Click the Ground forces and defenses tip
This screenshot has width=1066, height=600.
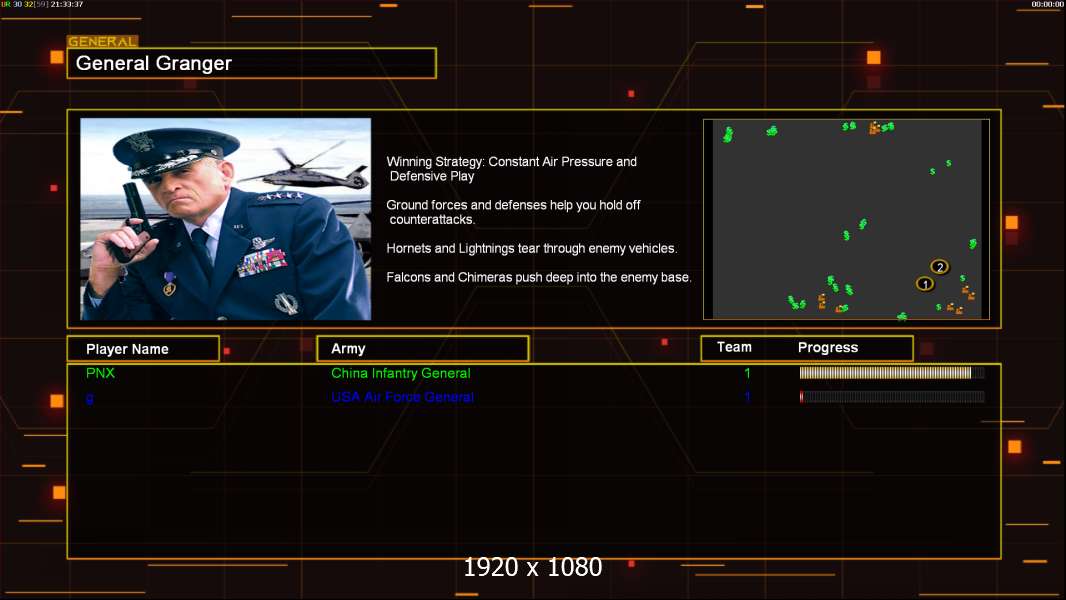[513, 212]
